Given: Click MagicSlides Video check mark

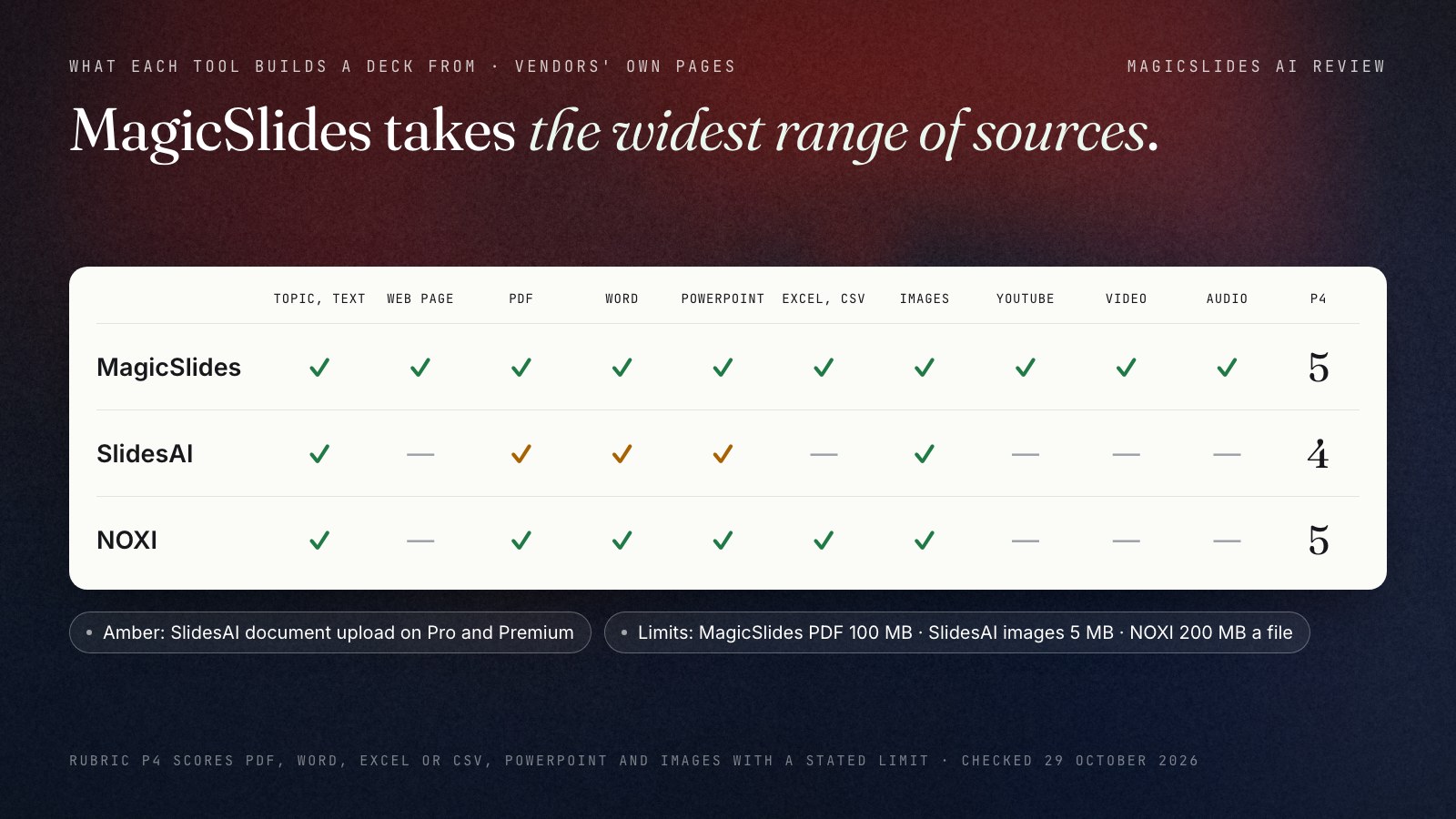Looking at the screenshot, I should coord(1127,368).
